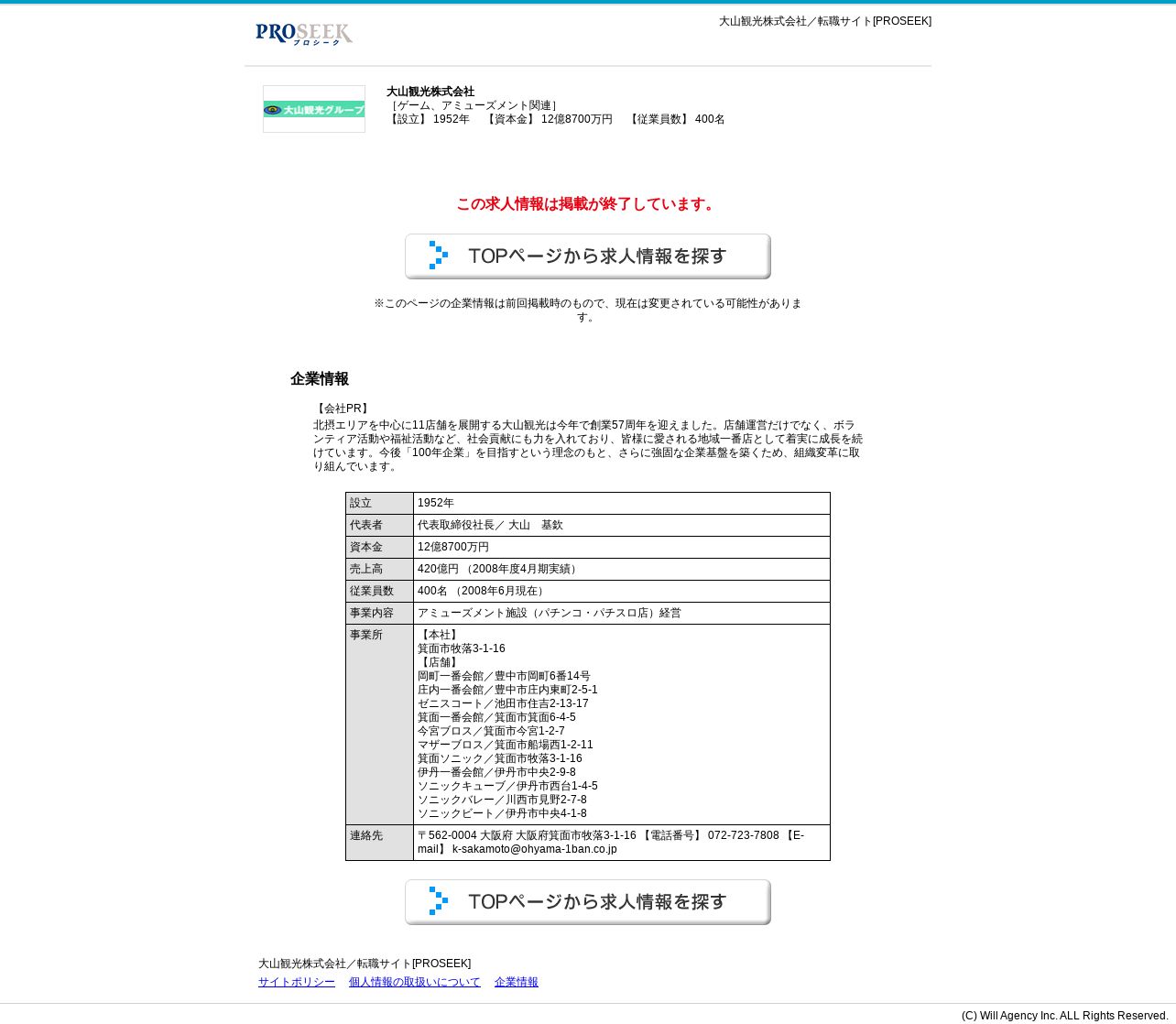The height and width of the screenshot is (1024, 1176).
Task: Click the 伊丹一番会館 store line
Action: (496, 772)
